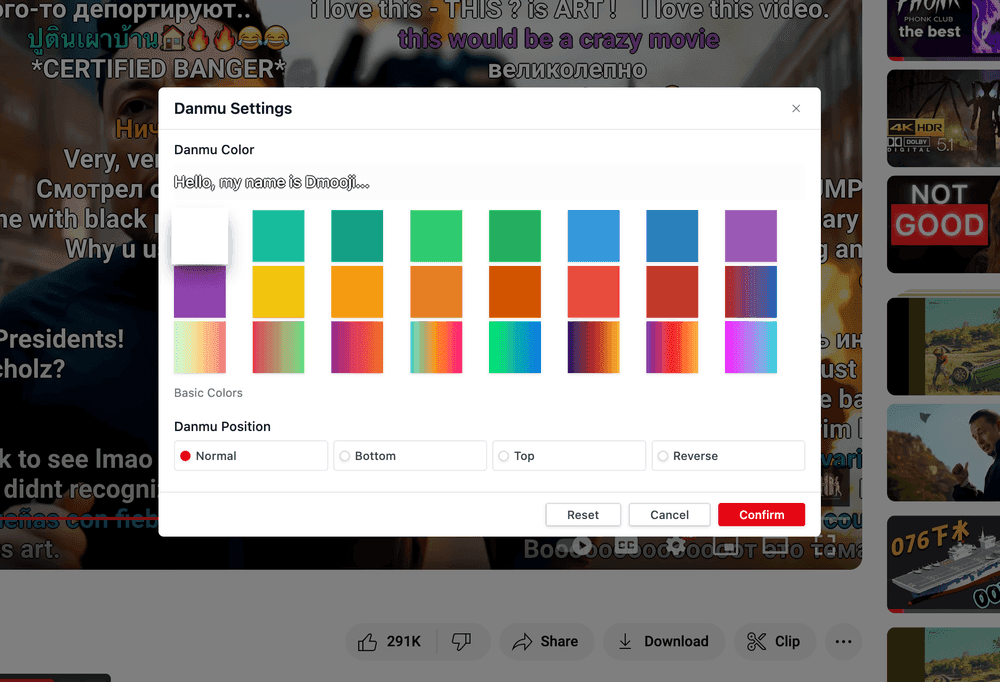The width and height of the screenshot is (1000, 682).
Task: Pick the green-to-blue gradient swatch
Action: [x=515, y=347]
